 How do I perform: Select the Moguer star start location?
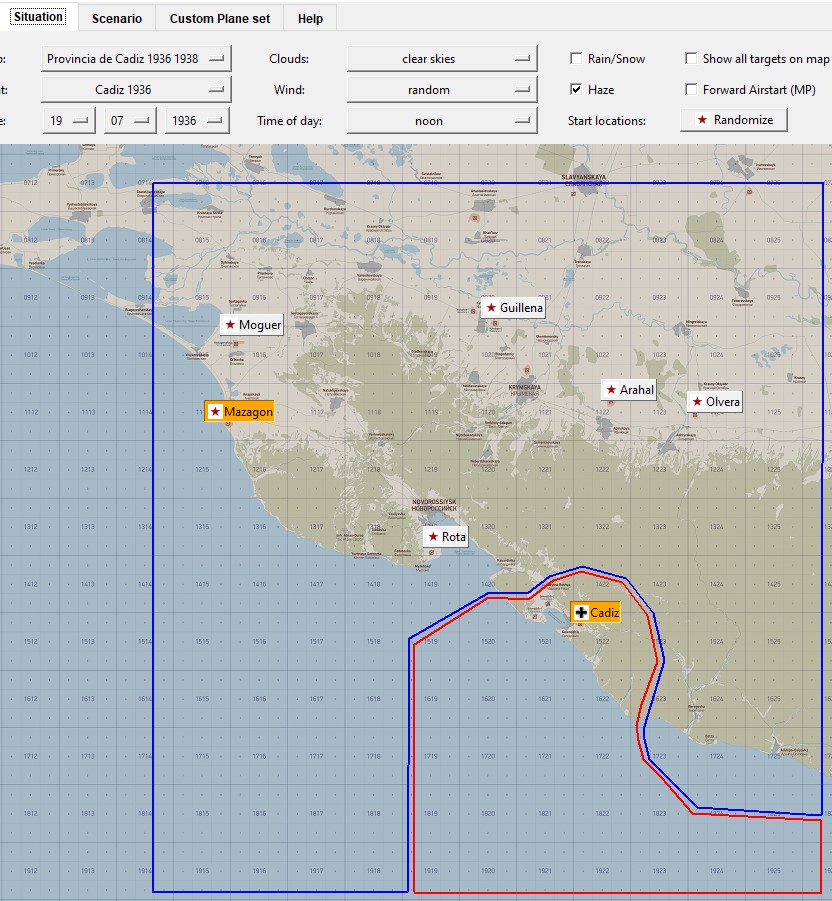click(x=252, y=325)
